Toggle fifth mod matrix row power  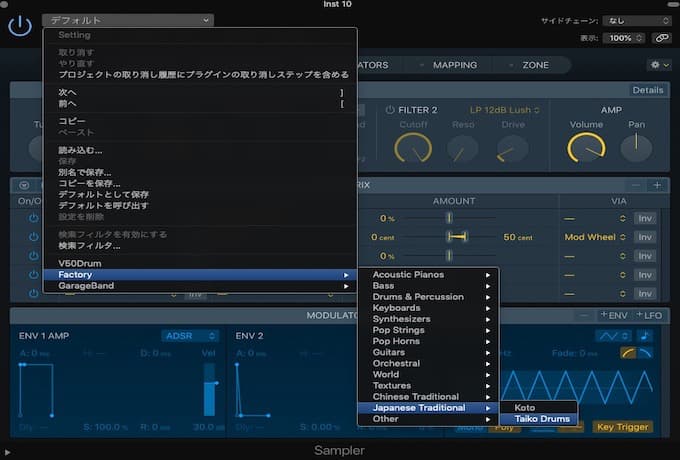tap(33, 294)
